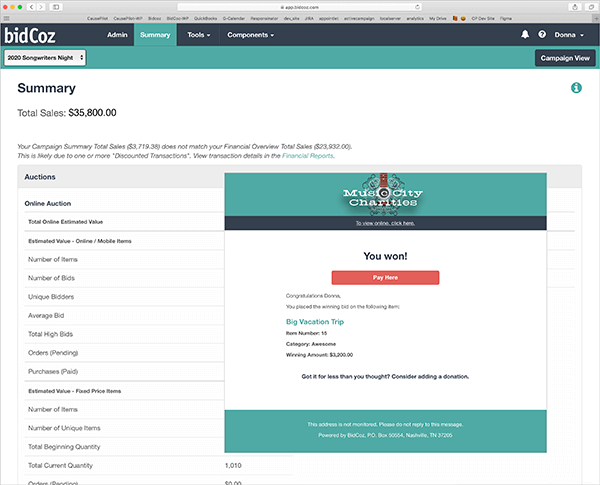Open the help question mark icon
Viewport: 600px width, 485px height.
point(542,35)
